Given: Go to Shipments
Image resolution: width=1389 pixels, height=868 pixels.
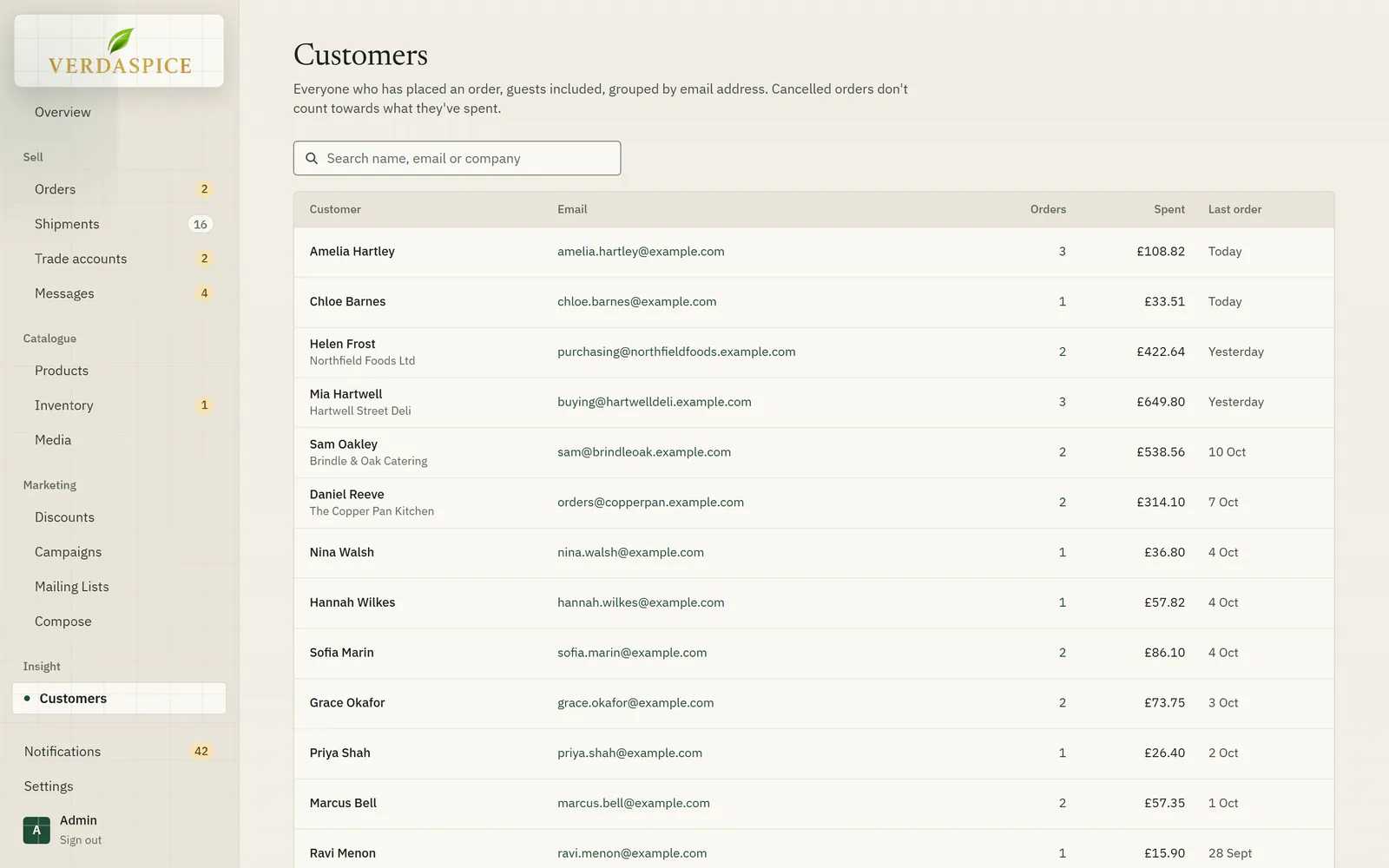Looking at the screenshot, I should (119, 224).
